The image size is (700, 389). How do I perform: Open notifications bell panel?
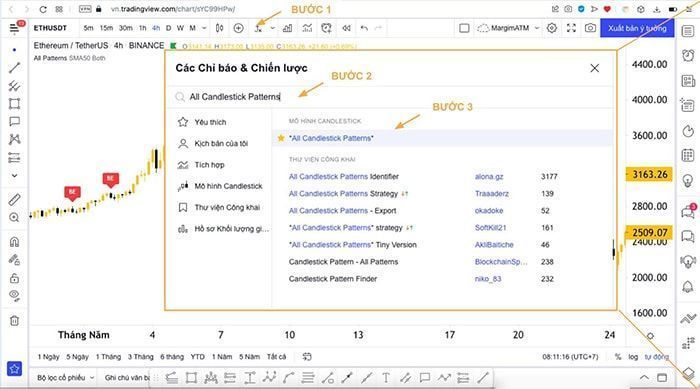coord(688,286)
